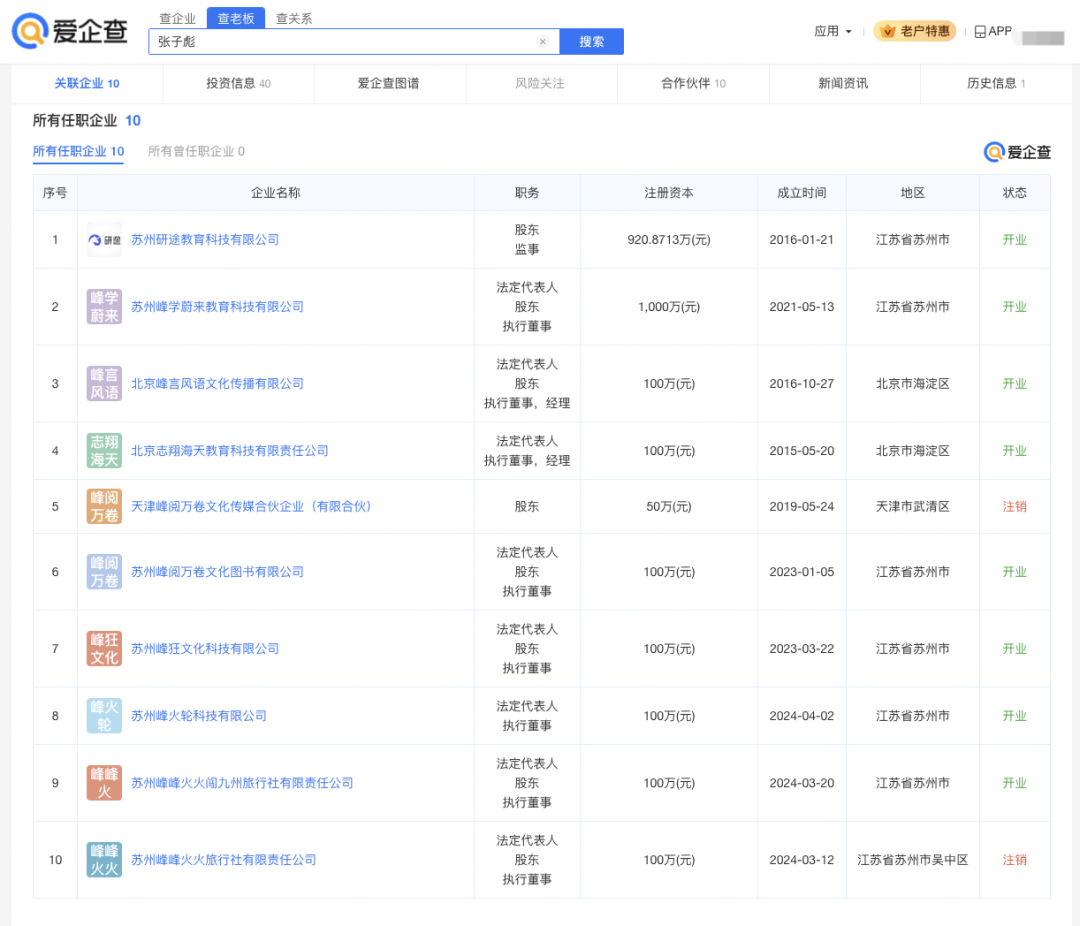Open 北京峰言风语文化传播有限公司 link
Screen dimensions: 1080x926
tap(217, 384)
